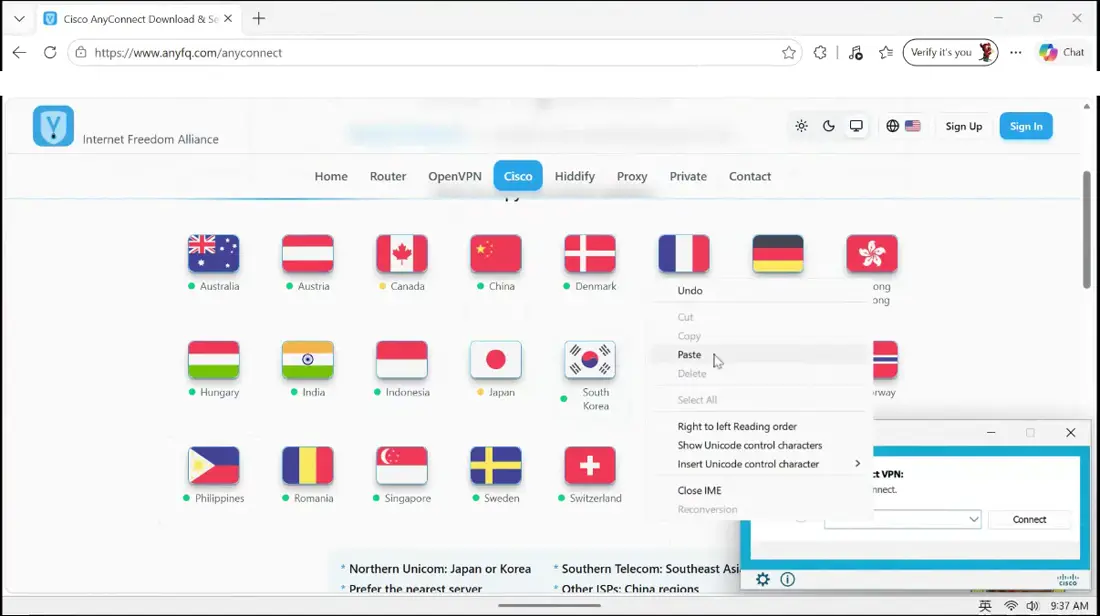Click the Sign Up link

coord(963,126)
